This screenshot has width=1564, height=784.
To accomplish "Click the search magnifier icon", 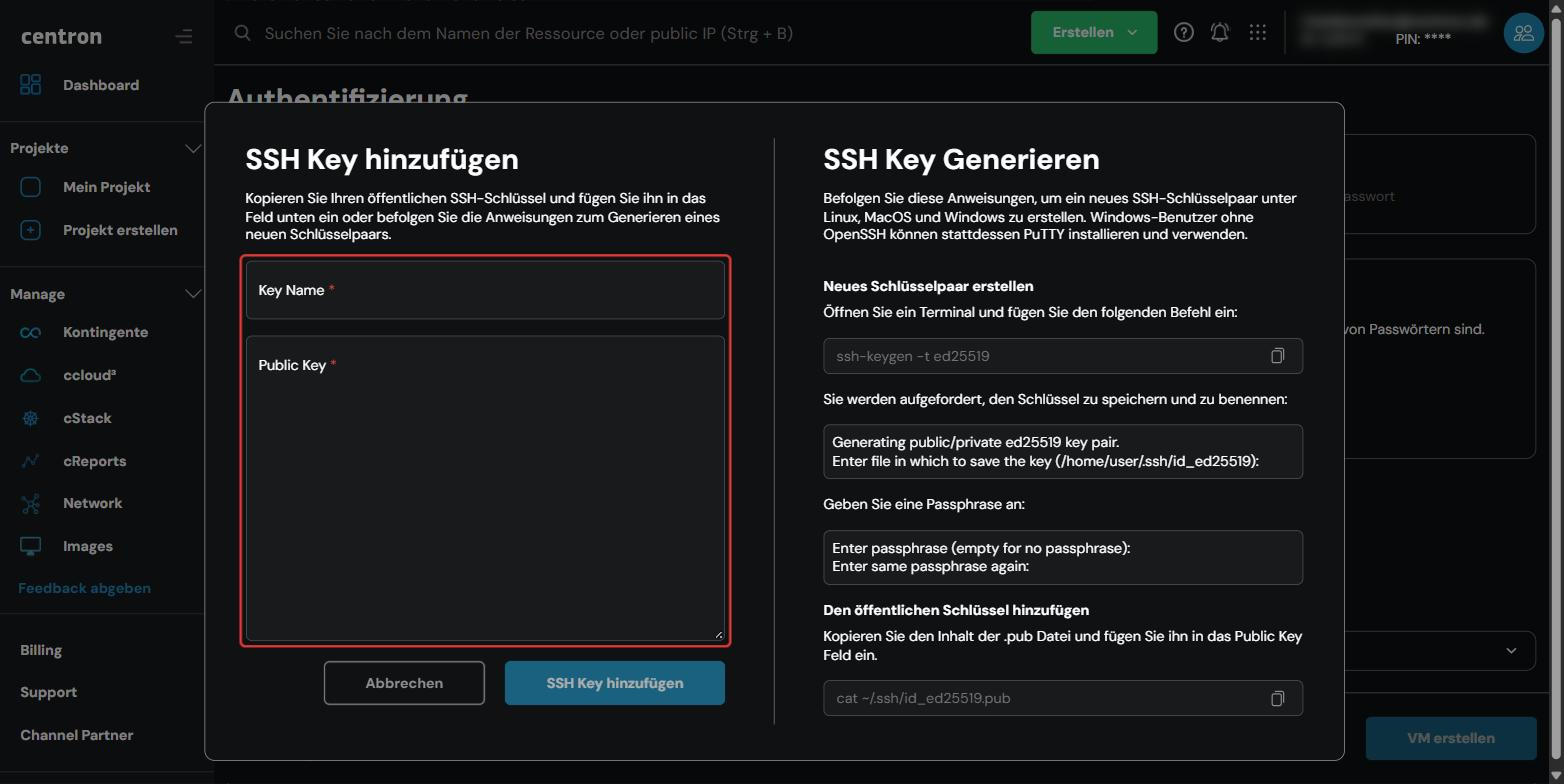I will tap(242, 33).
